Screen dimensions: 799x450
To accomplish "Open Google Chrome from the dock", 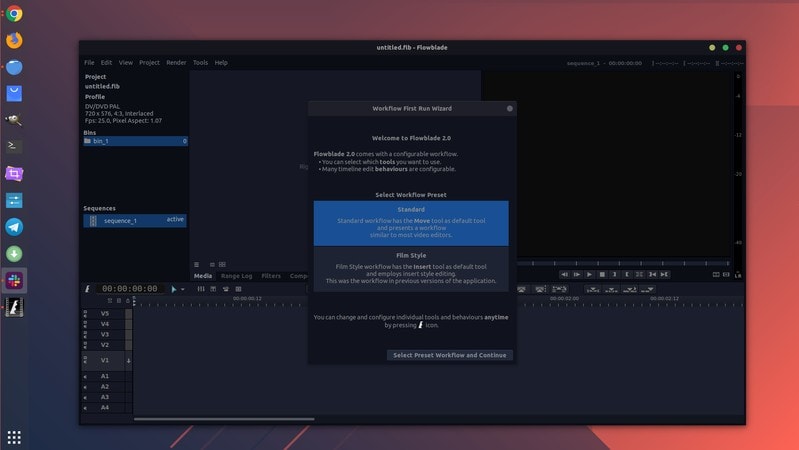I will point(14,13).
